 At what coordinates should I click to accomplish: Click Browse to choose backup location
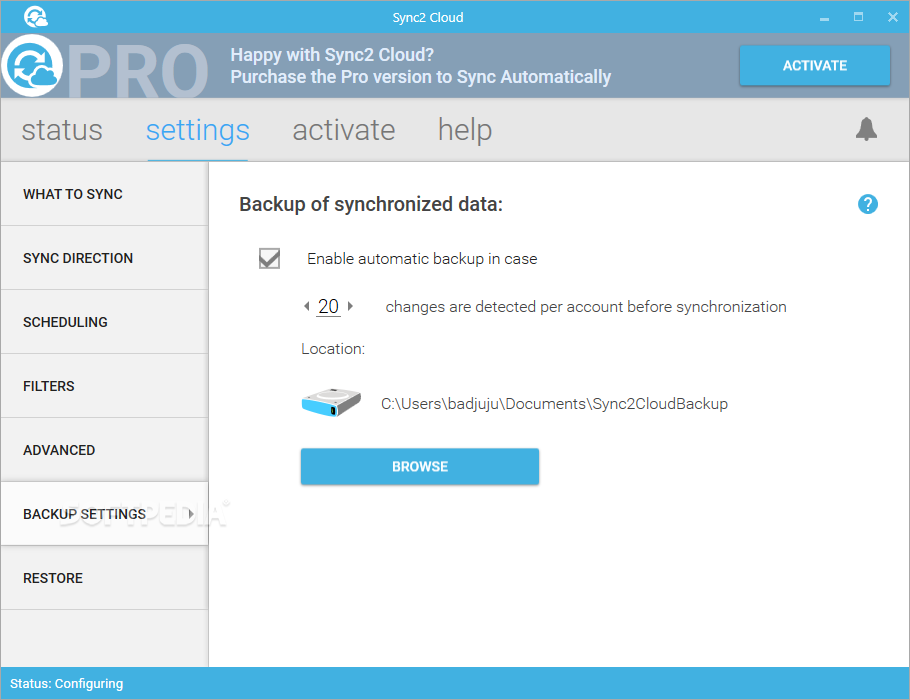click(420, 466)
